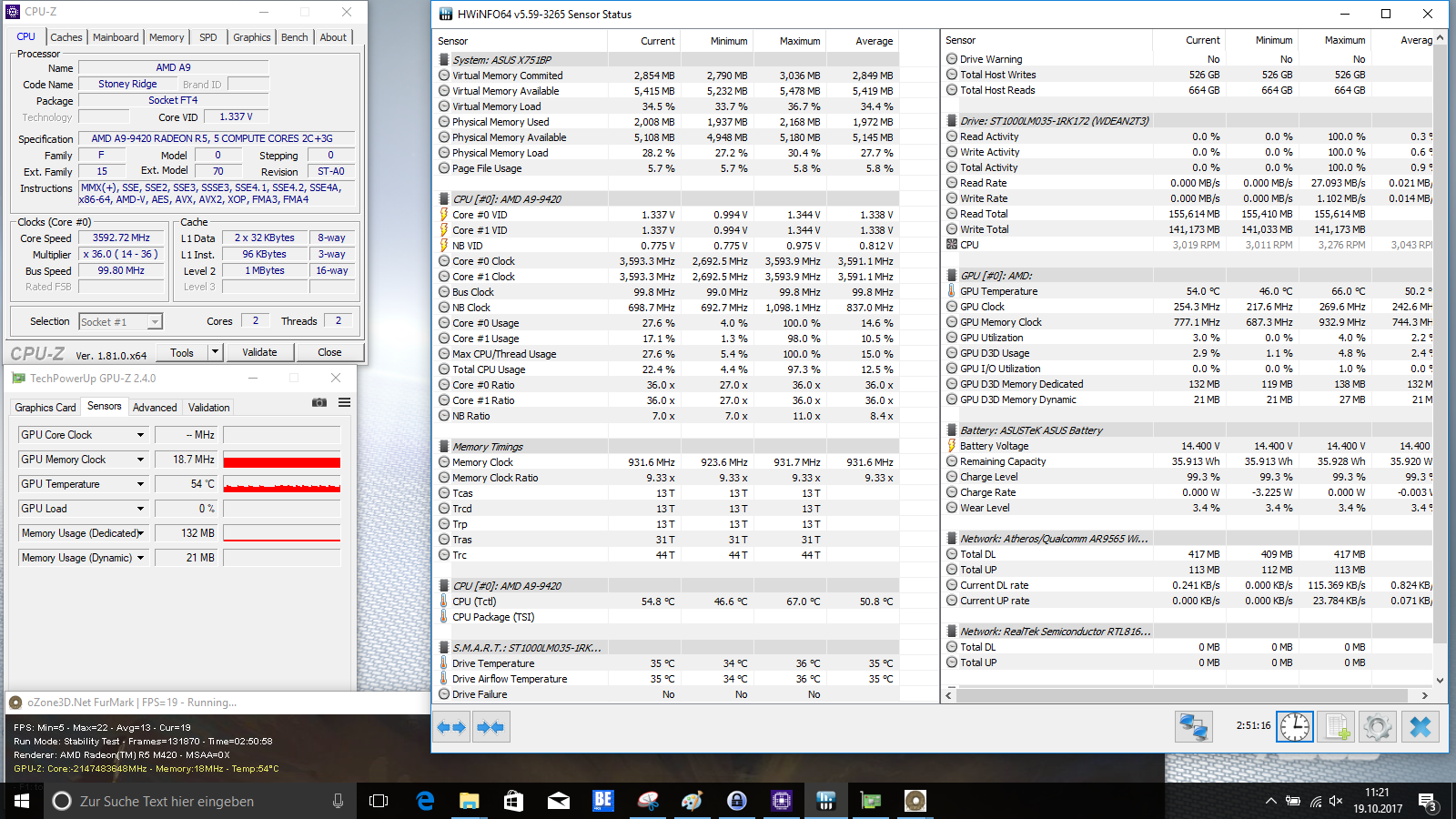Switch to GPU-Z green card taskbar icon
Image resolution: width=1456 pixels, height=819 pixels.
click(x=871, y=801)
